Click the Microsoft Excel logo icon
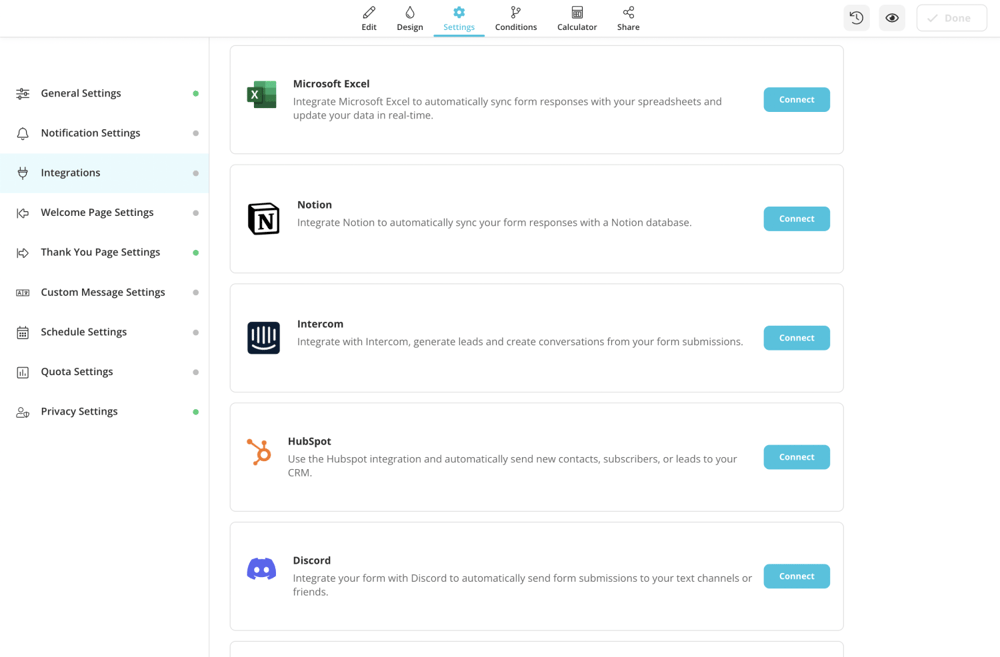Image resolution: width=1000 pixels, height=657 pixels. coord(262,95)
